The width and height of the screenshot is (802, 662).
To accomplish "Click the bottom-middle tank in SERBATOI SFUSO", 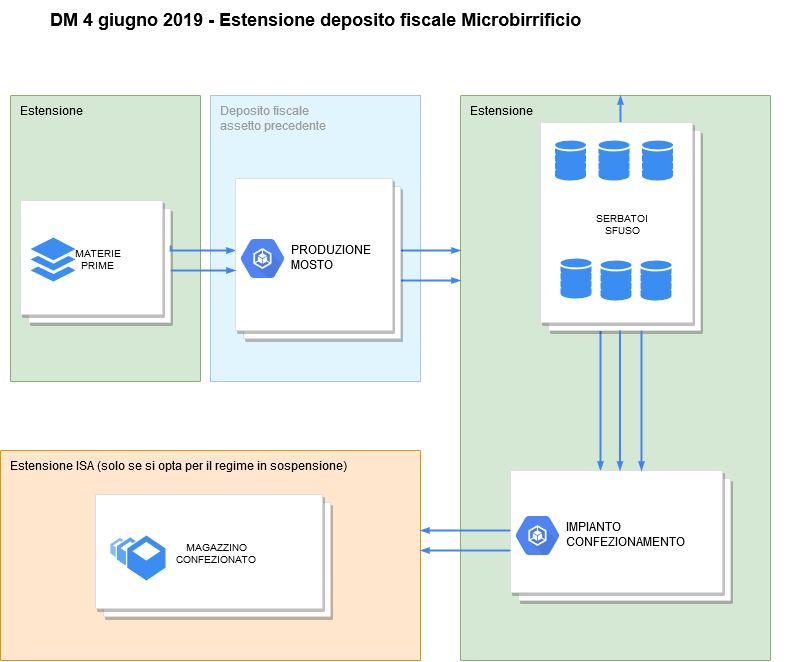I will click(616, 280).
